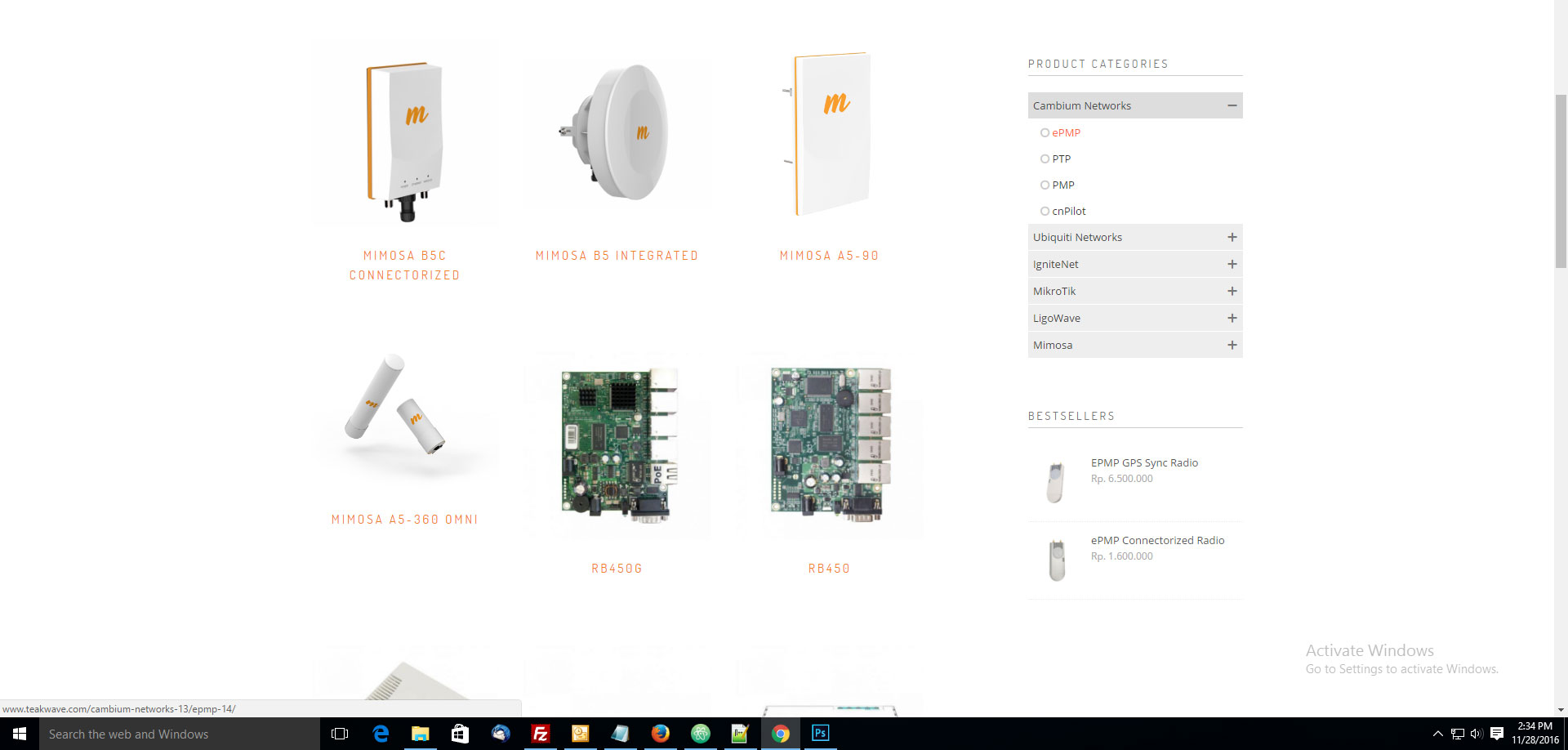Expand the Mimosa category plus sign

1232,345
